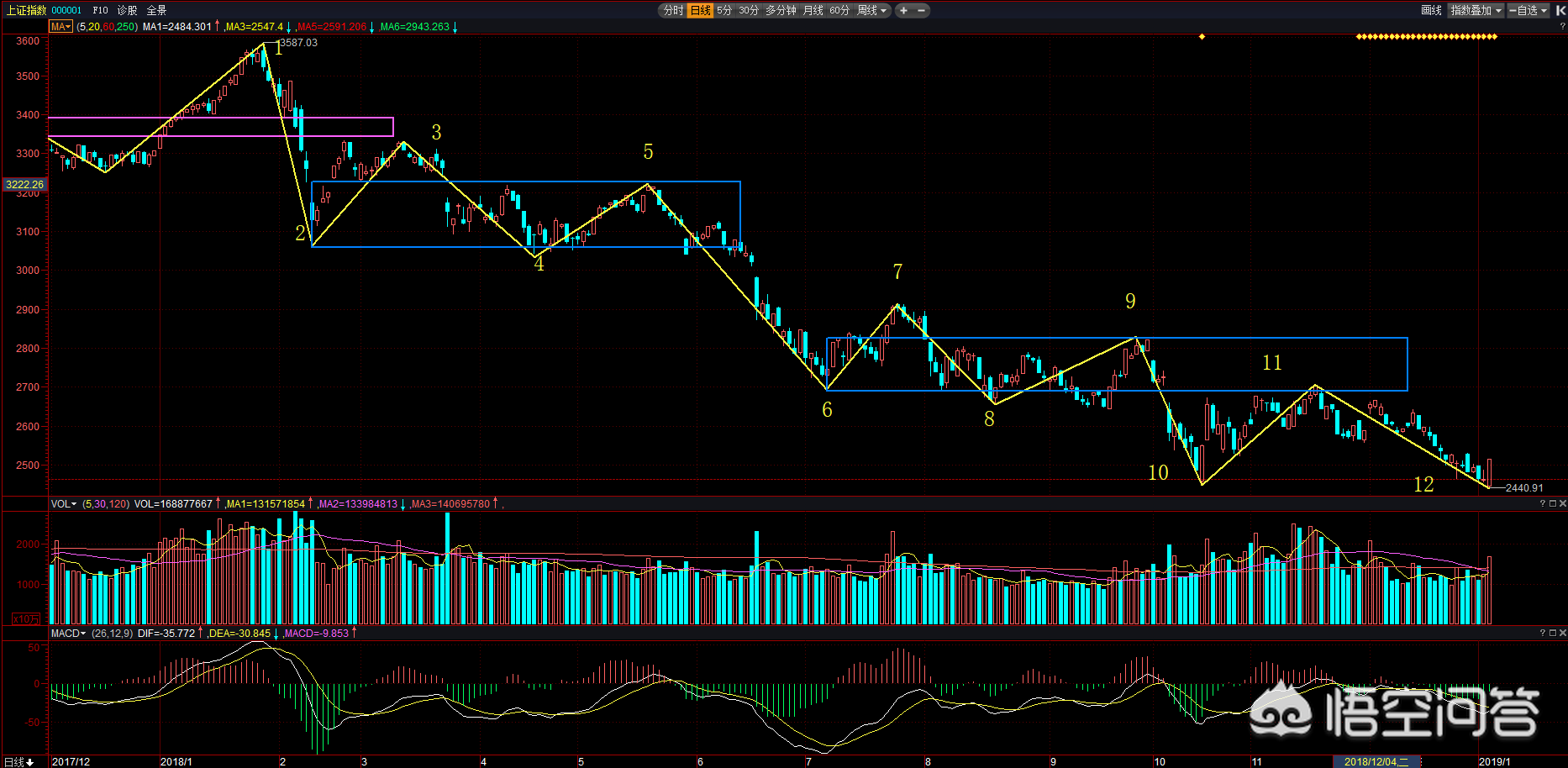
Task: Click the 2018/1 date label
Action: coord(176,762)
